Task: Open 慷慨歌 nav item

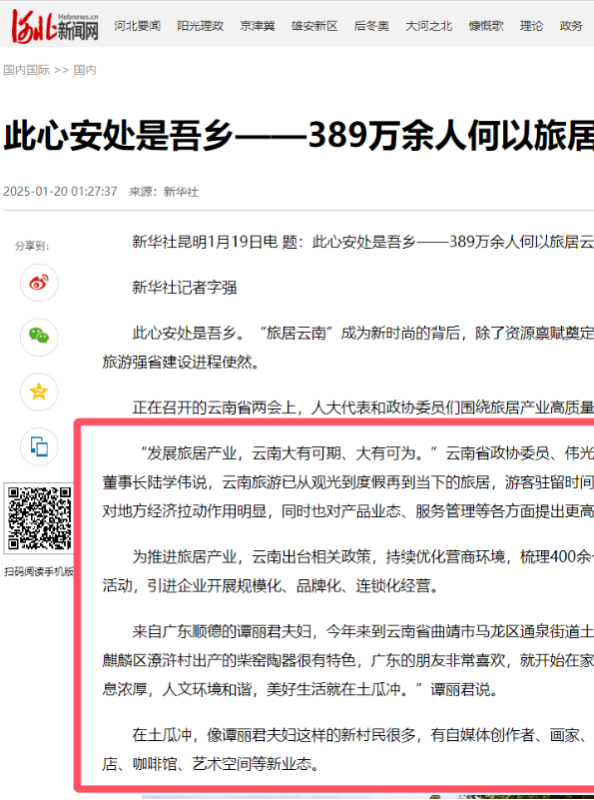Action: (x=486, y=26)
